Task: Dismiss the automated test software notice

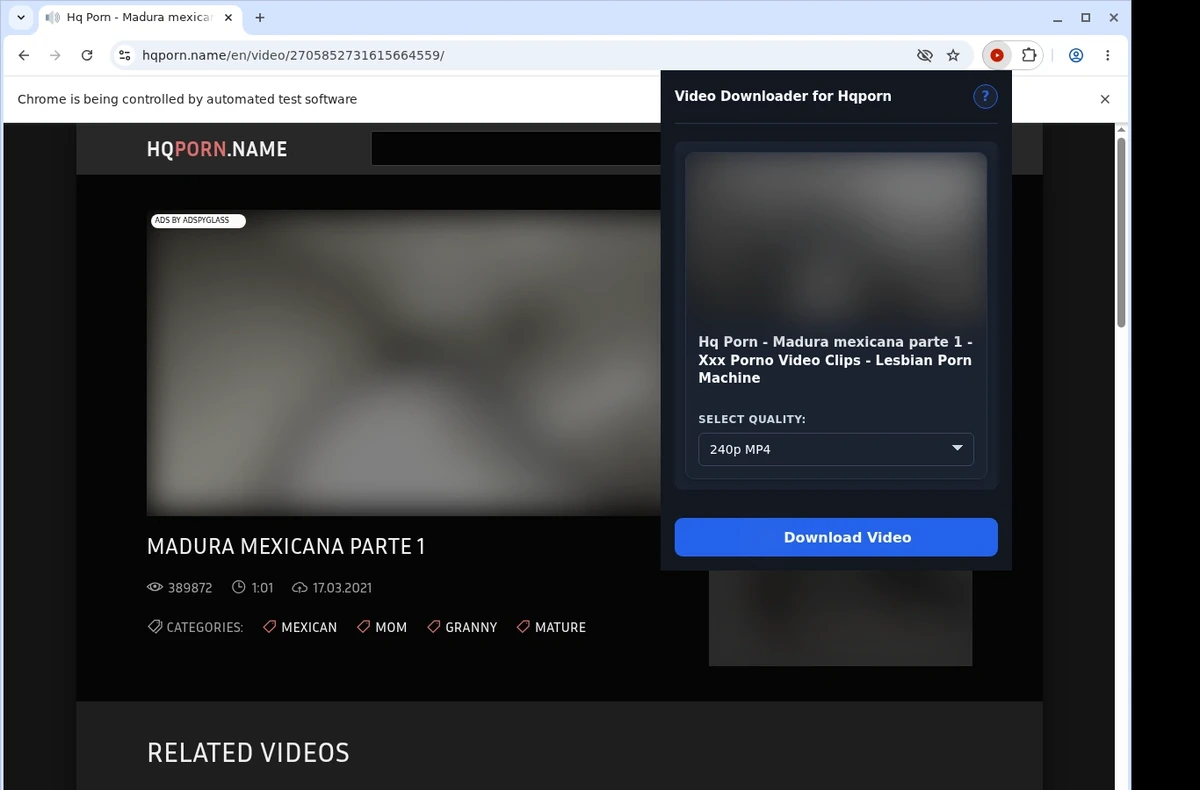Action: tap(1105, 99)
